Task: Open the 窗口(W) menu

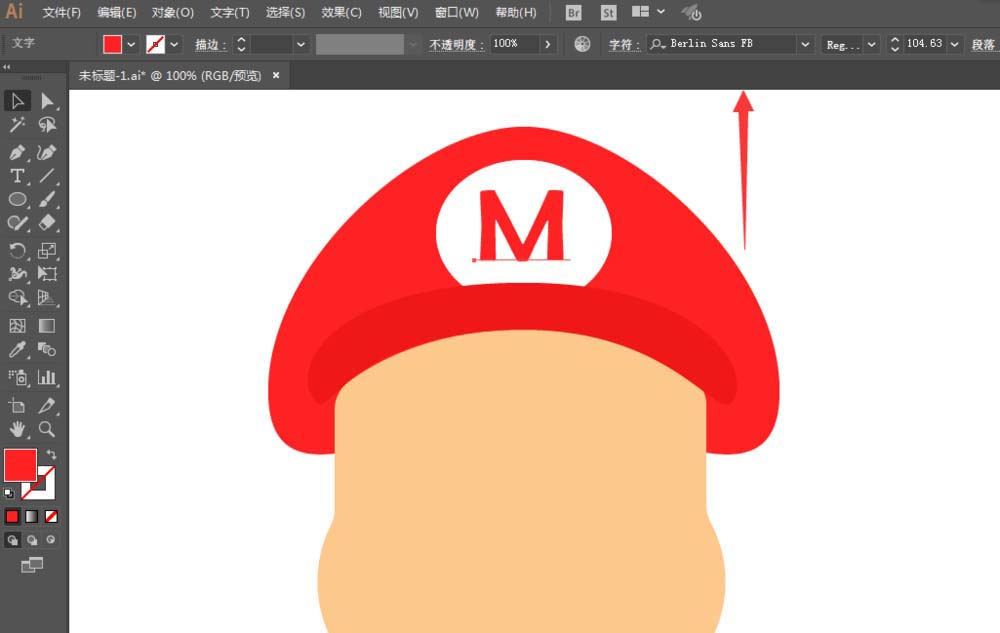Action: click(x=457, y=12)
